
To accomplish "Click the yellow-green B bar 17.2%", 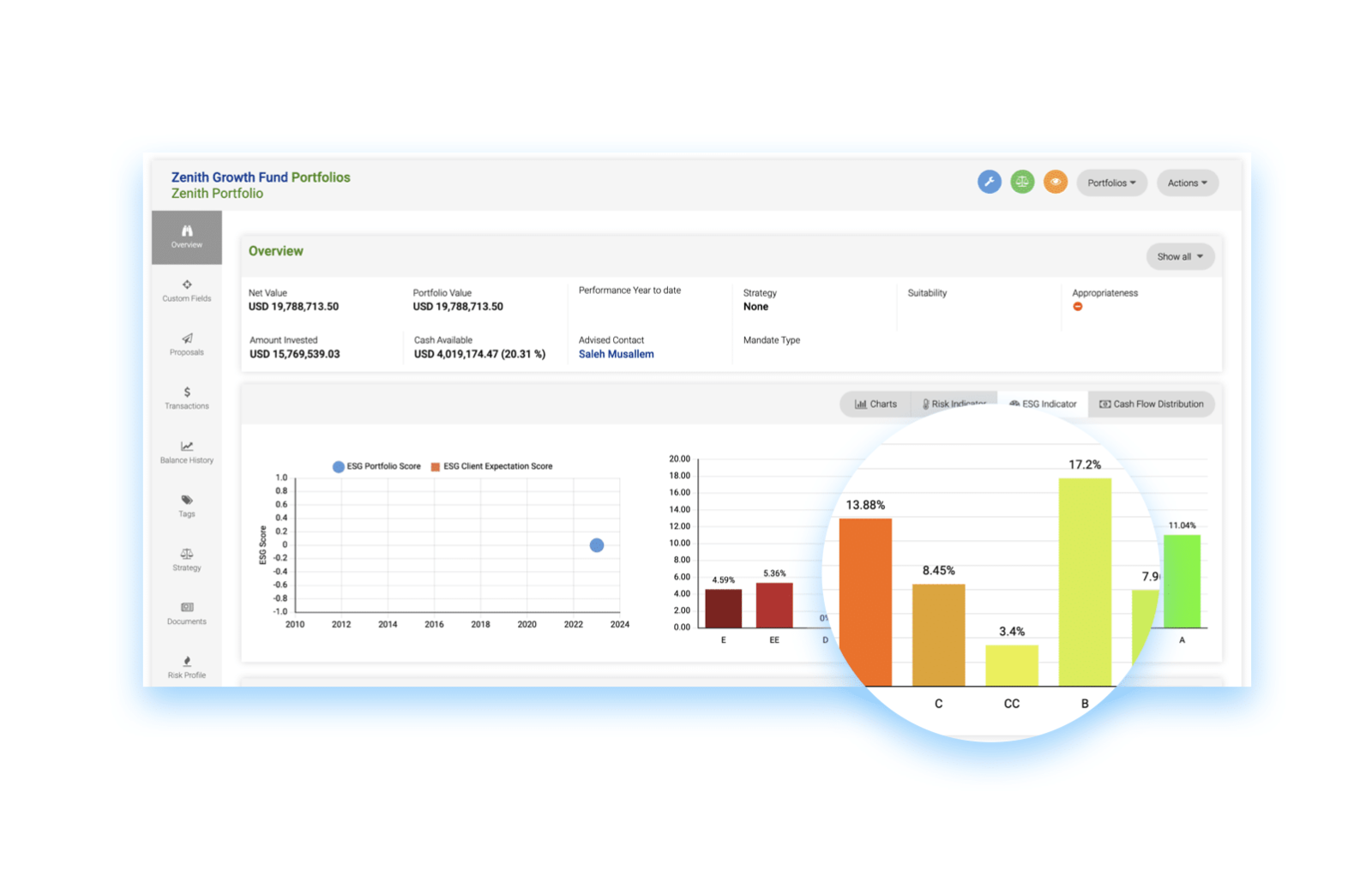I will coord(1085,582).
